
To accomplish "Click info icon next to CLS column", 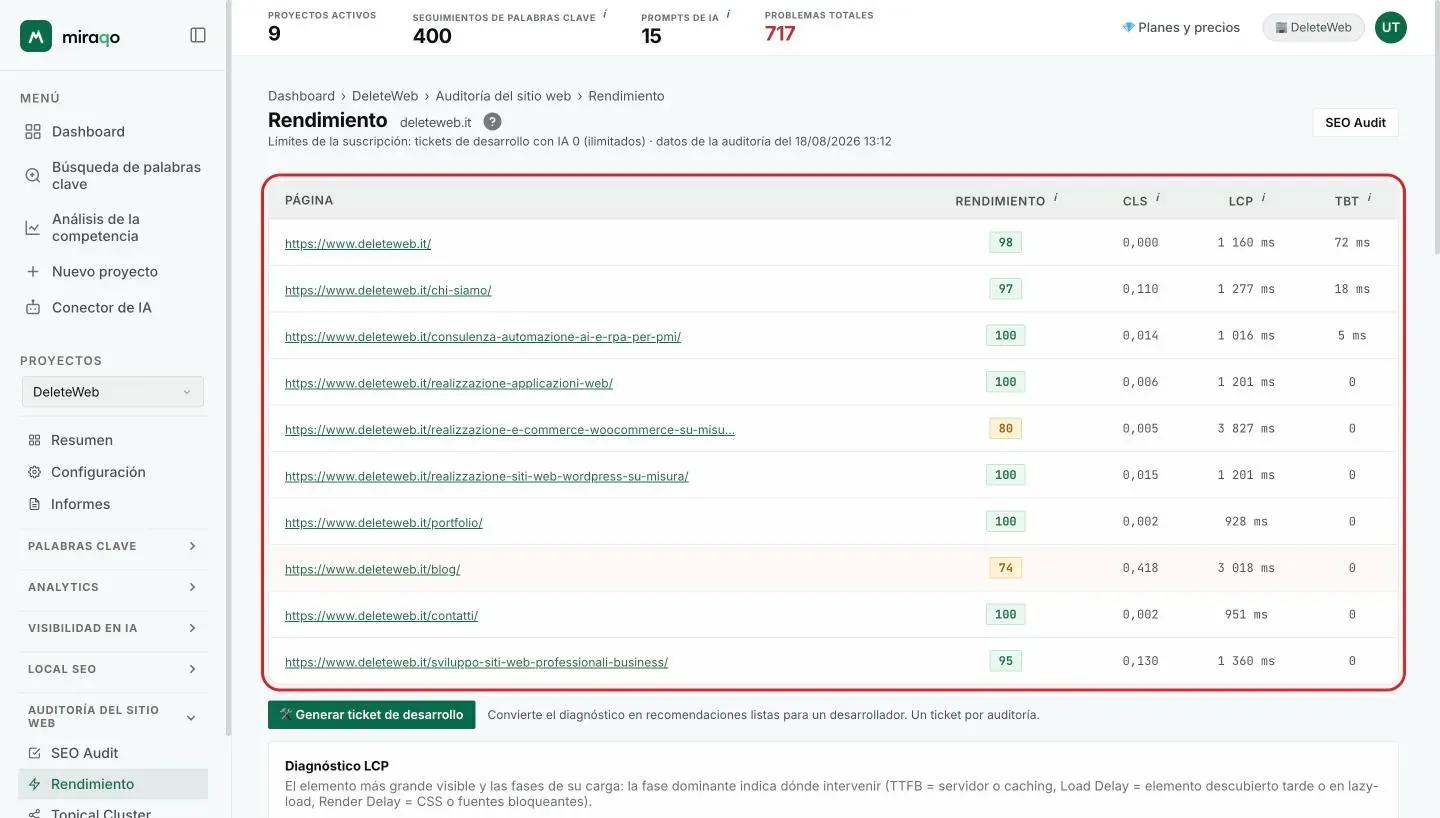I will (1158, 198).
